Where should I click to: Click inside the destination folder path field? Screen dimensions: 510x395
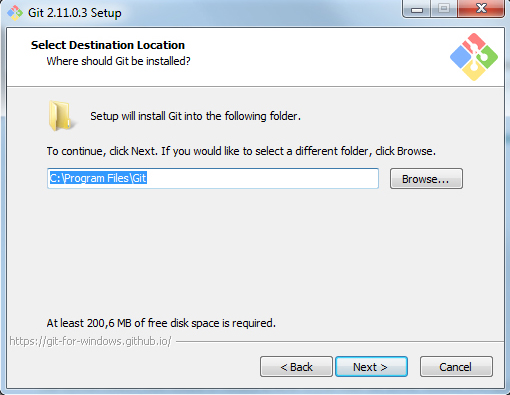coord(213,178)
